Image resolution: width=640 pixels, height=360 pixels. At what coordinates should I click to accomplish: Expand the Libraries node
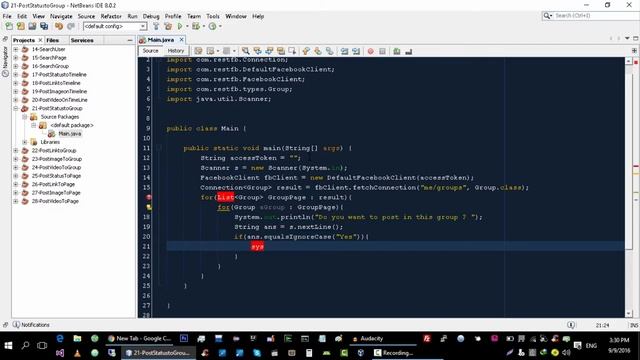click(24, 142)
